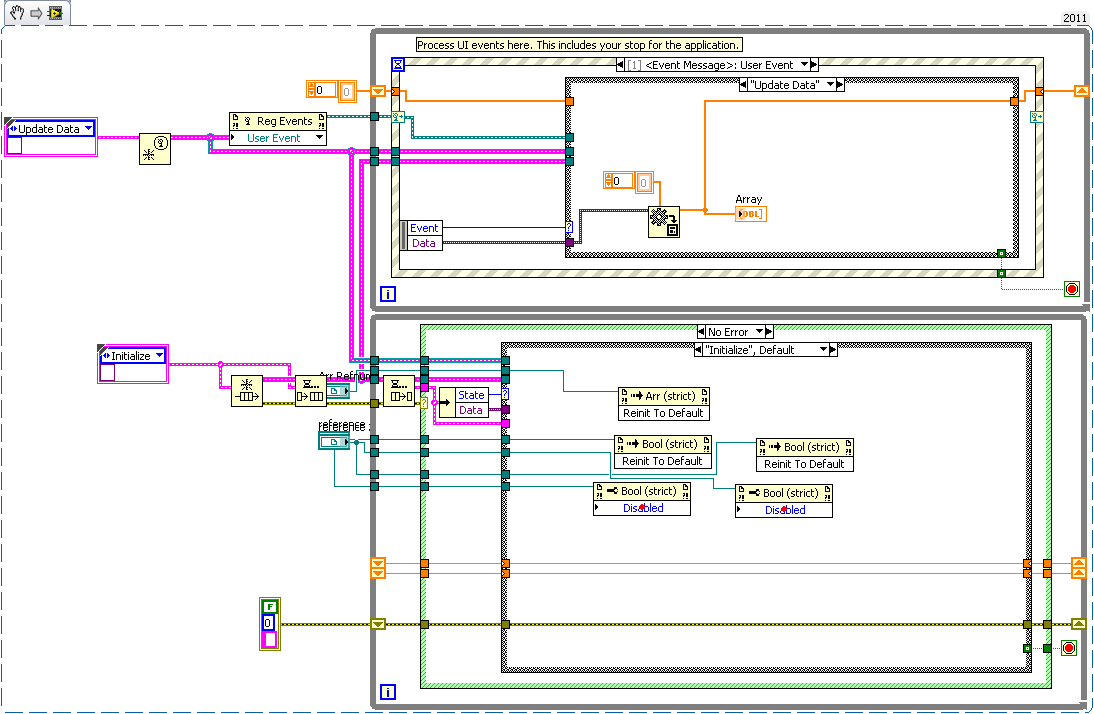The width and height of the screenshot is (1094, 714).
Task: Select the reference constant refnum
Action: (334, 442)
